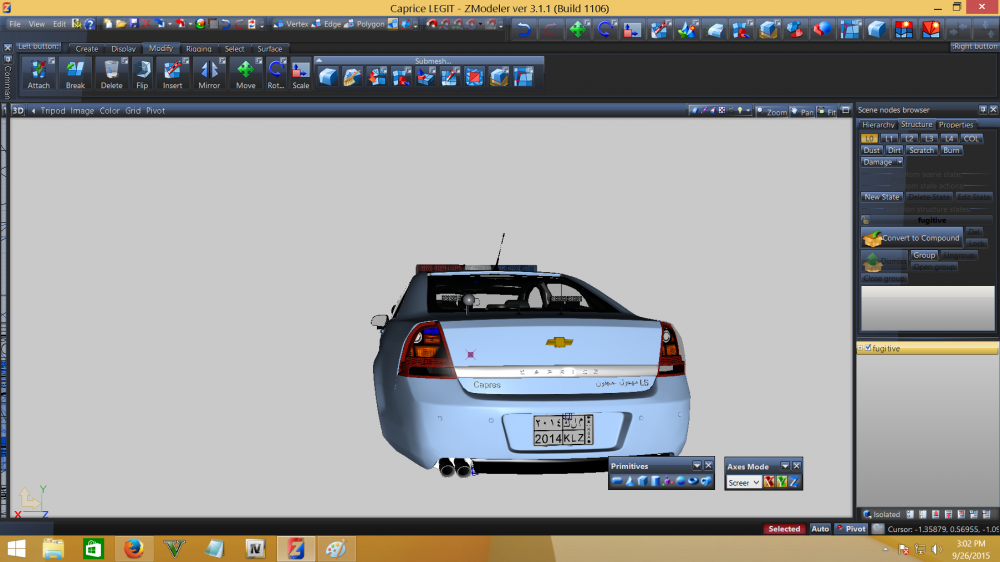The width and height of the screenshot is (1000, 562).
Task: Expand the fugitive tree node
Action: pos(860,348)
